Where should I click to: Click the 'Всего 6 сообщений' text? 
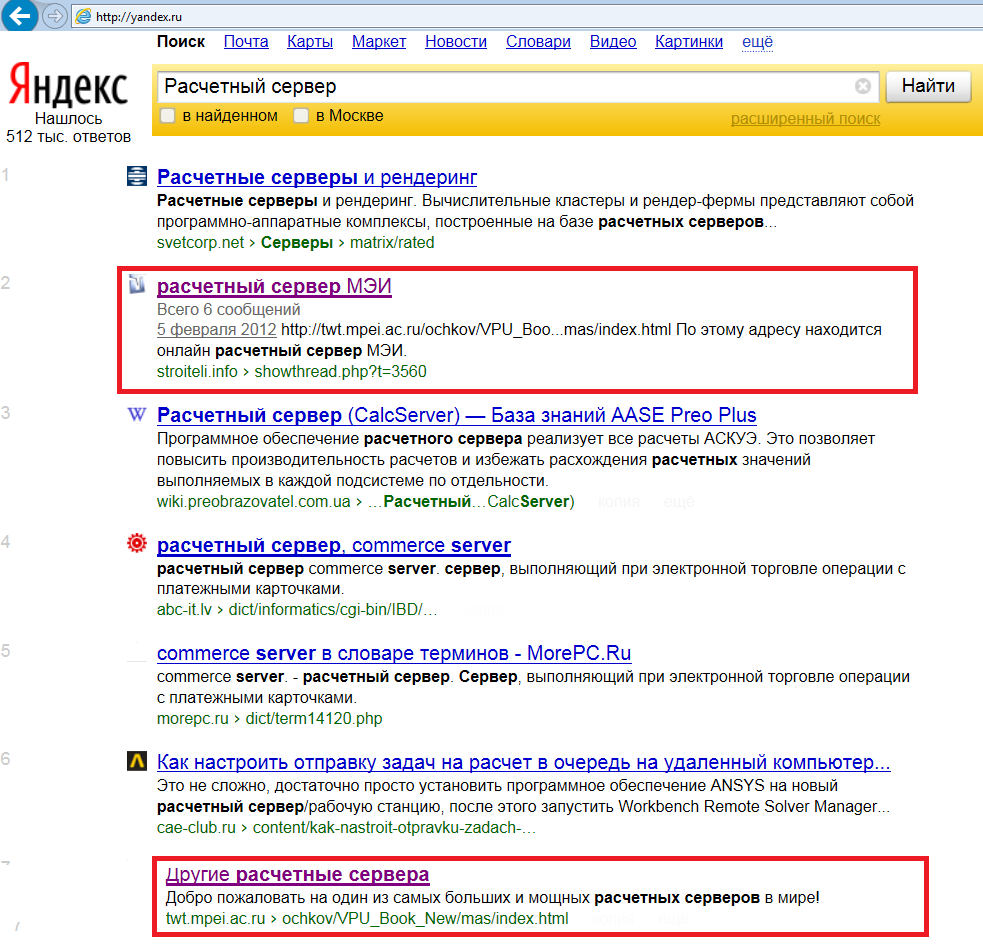pyautogui.click(x=228, y=309)
